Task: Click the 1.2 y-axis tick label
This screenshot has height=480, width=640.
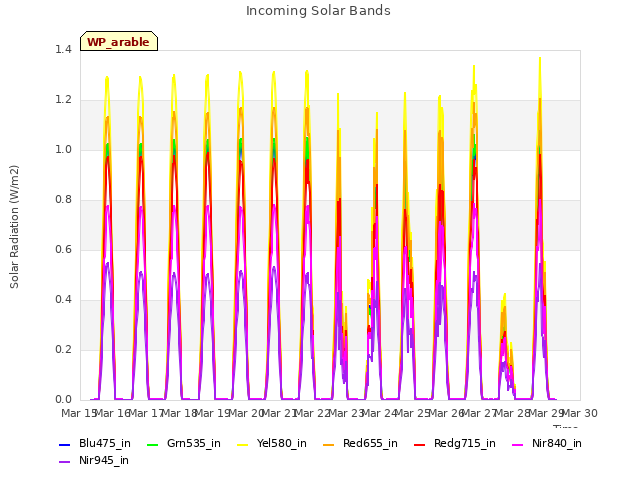Action: coord(63,100)
